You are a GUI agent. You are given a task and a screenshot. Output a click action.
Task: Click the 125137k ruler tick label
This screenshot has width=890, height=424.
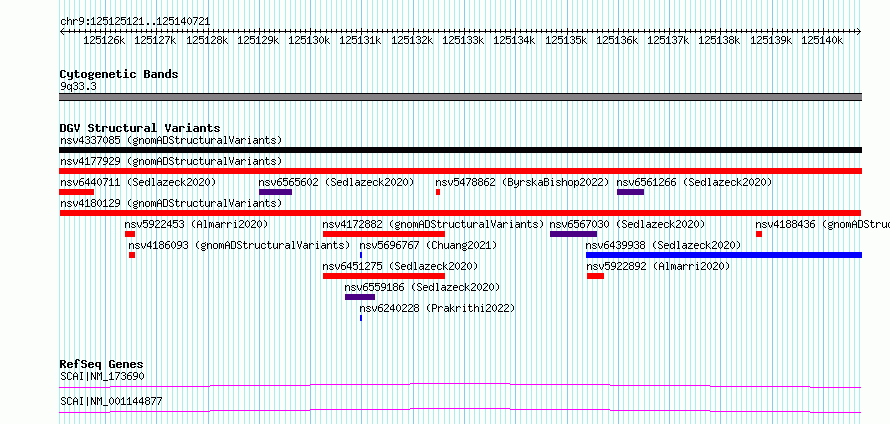point(668,40)
